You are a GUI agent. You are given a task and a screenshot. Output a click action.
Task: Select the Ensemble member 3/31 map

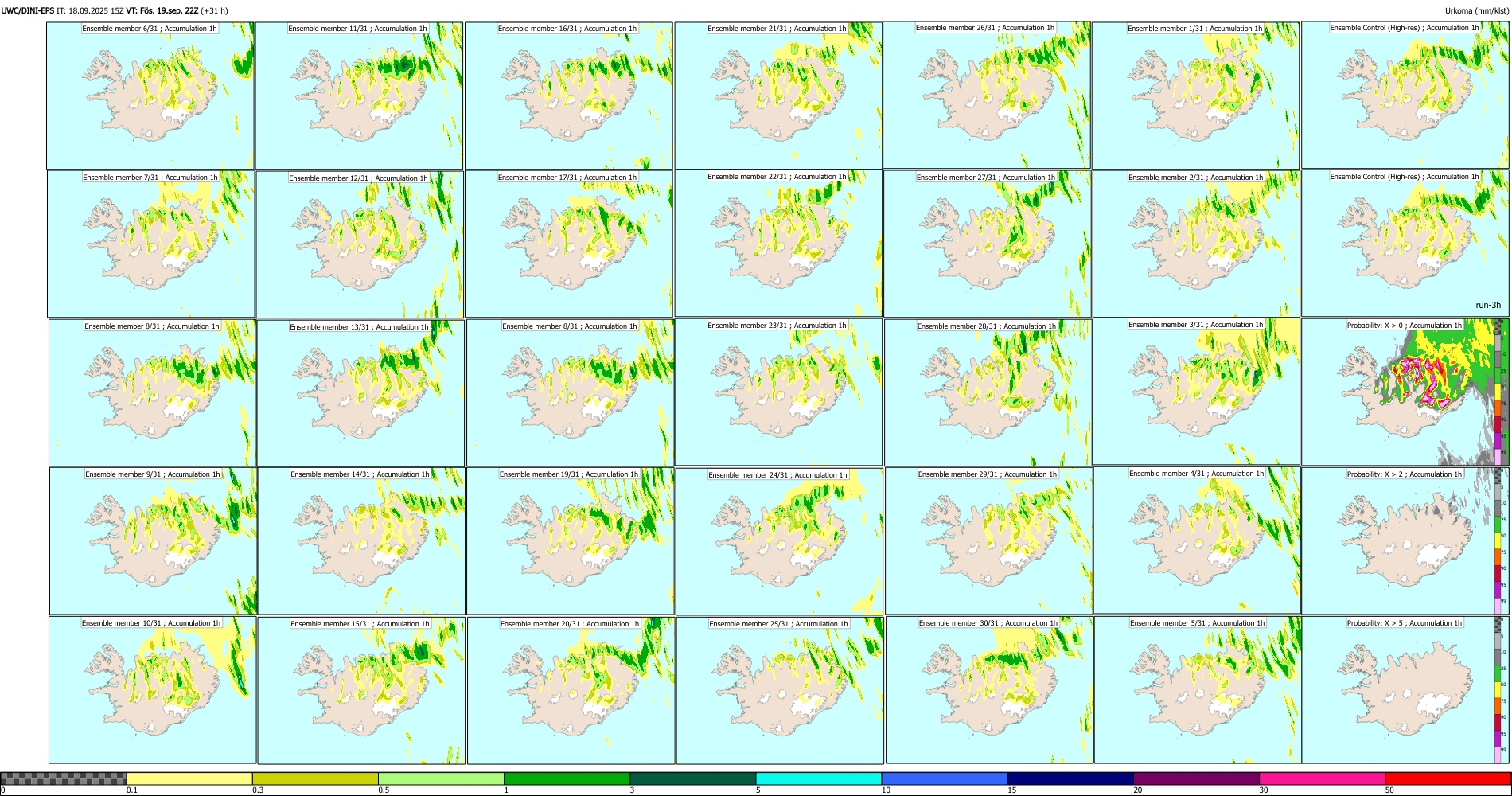[1196, 391]
